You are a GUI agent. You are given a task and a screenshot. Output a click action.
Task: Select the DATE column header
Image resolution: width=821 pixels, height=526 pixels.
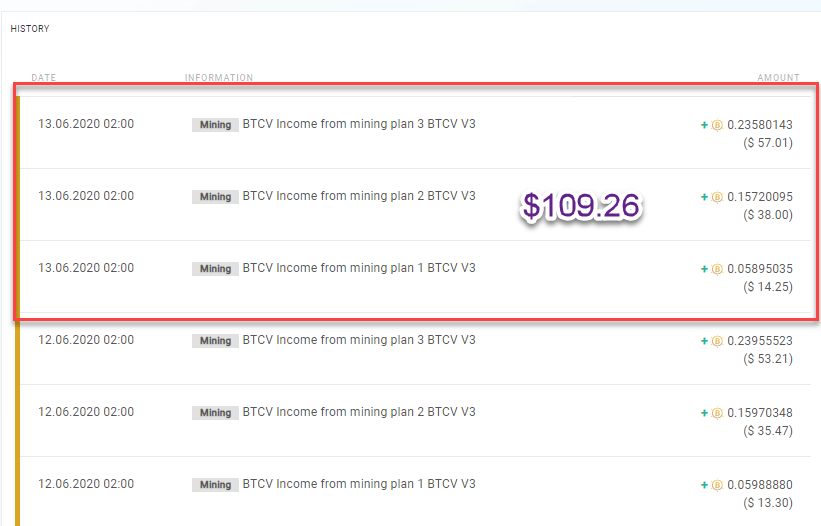43,77
